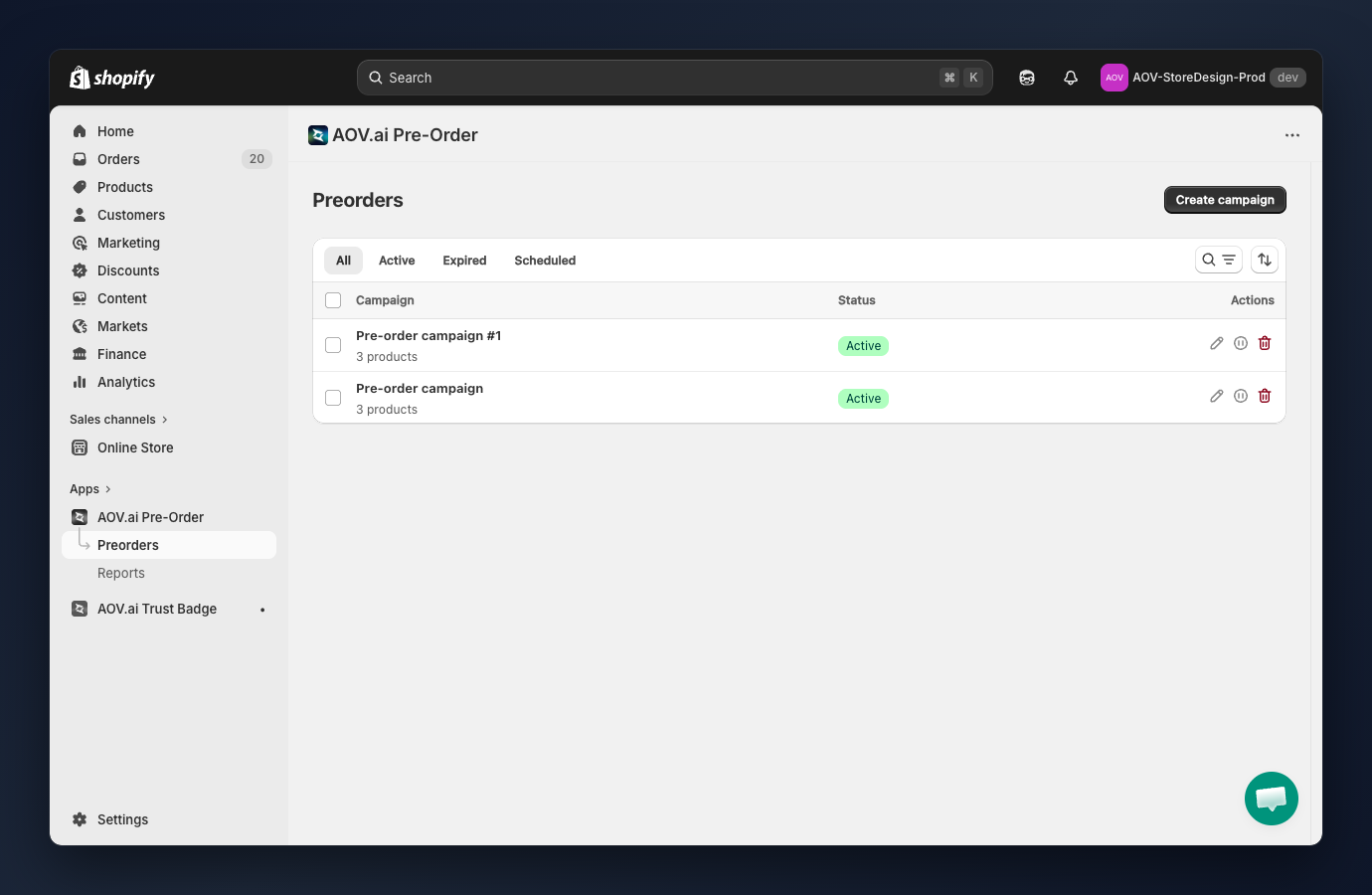
Task: Click the Active status badge for campaign #1
Action: [x=863, y=346]
